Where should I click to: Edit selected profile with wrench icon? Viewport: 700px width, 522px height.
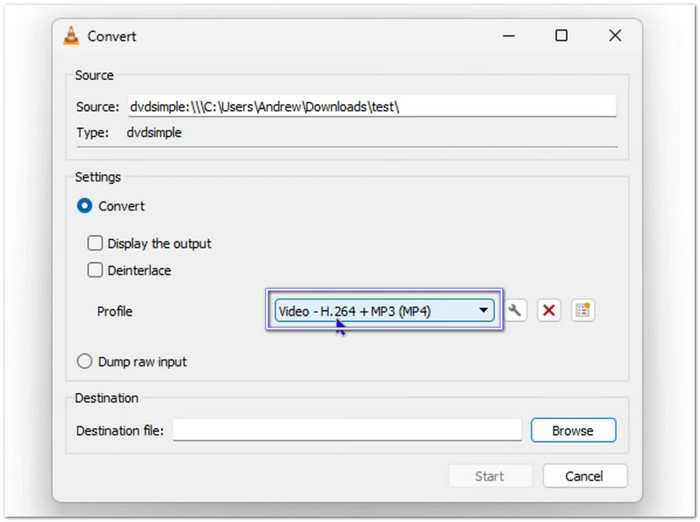pyautogui.click(x=515, y=311)
